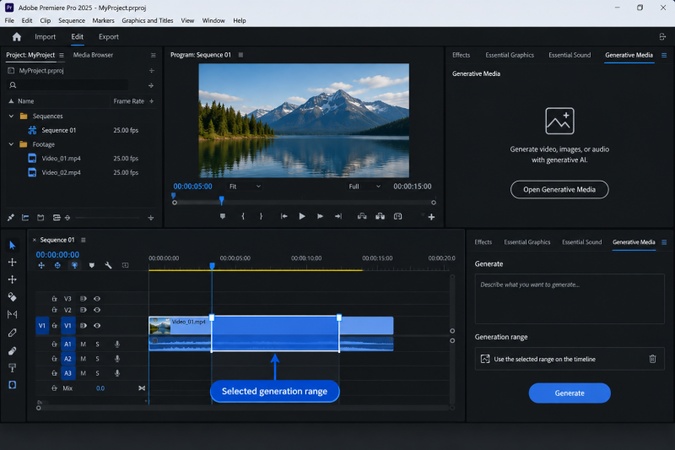Toggle Project panel read-only pencil icon
This screenshot has width=675, height=450.
click(x=11, y=218)
